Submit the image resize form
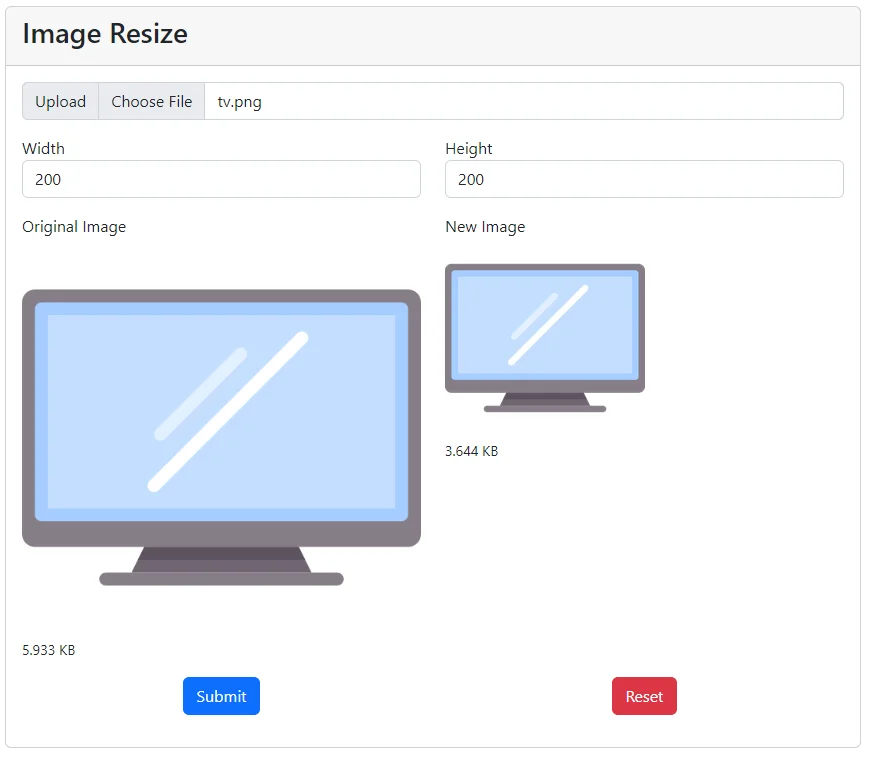The width and height of the screenshot is (869, 757). [x=221, y=696]
